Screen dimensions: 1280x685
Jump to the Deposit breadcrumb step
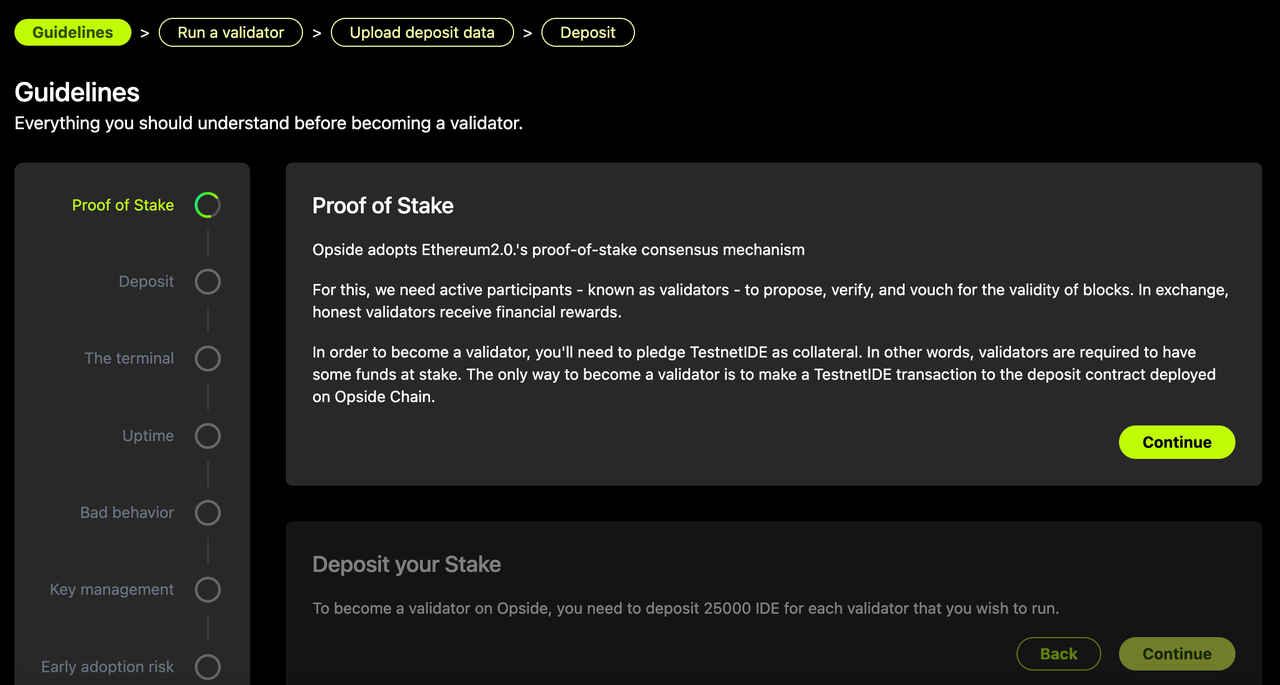588,33
